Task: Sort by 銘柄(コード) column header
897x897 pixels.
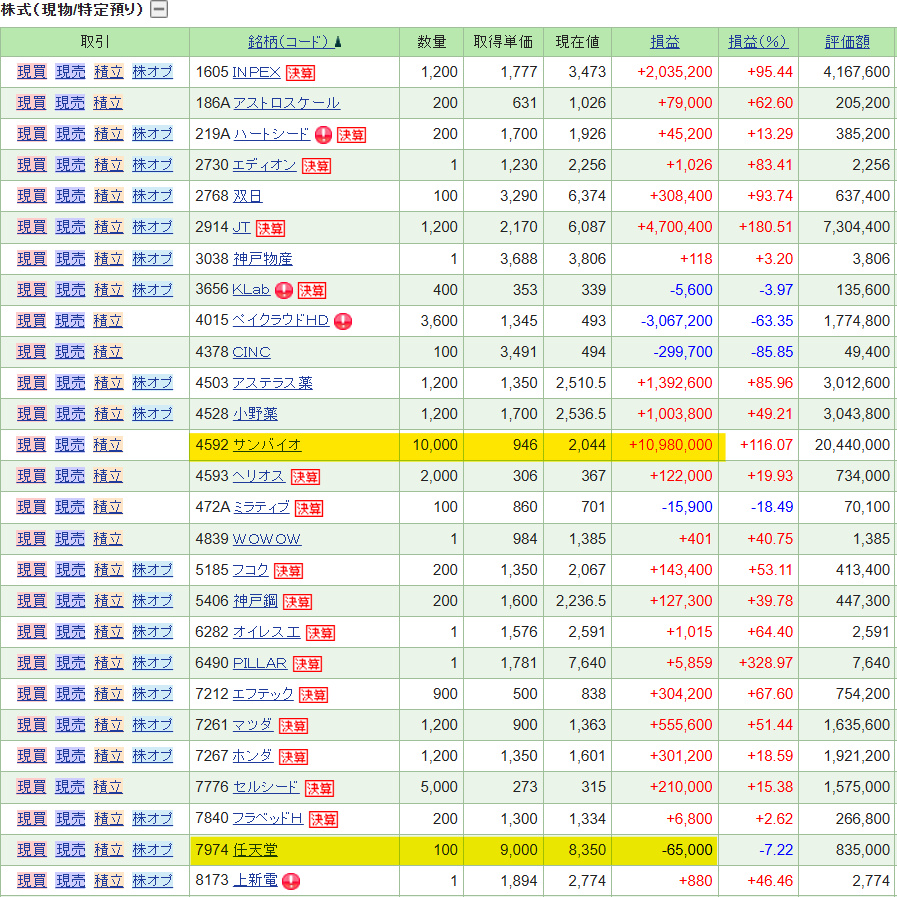Action: click(289, 42)
